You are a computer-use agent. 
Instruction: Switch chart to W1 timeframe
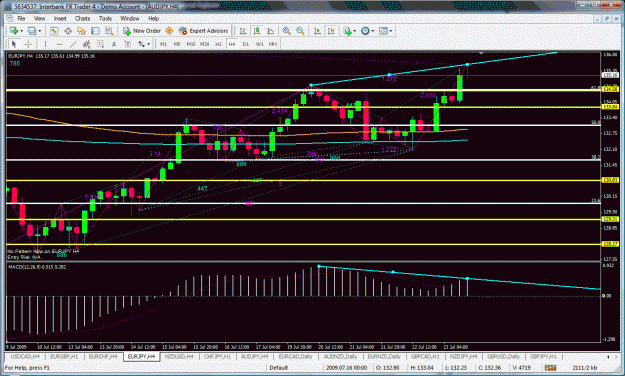(259, 44)
